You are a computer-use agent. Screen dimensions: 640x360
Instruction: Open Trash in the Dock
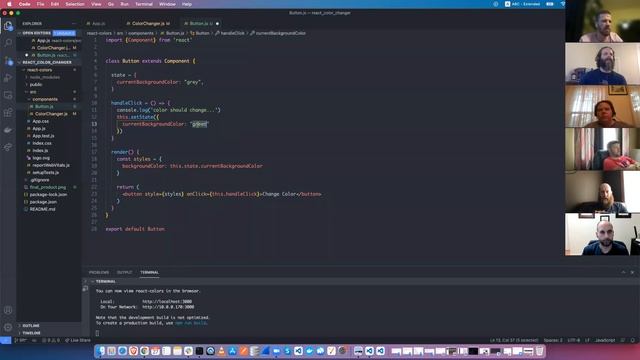coord(540,351)
